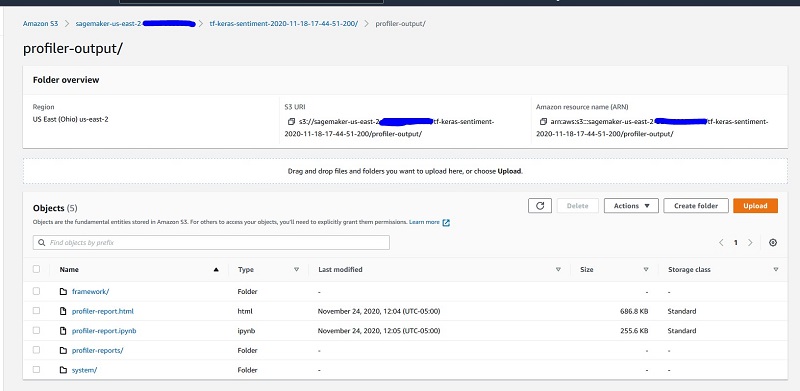Open the framework/ folder link
This screenshot has height=391, width=800.
click(x=90, y=291)
